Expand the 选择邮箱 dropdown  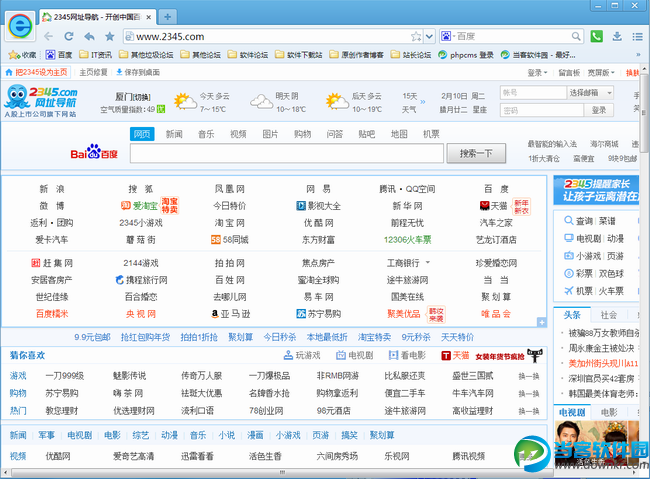pos(590,92)
